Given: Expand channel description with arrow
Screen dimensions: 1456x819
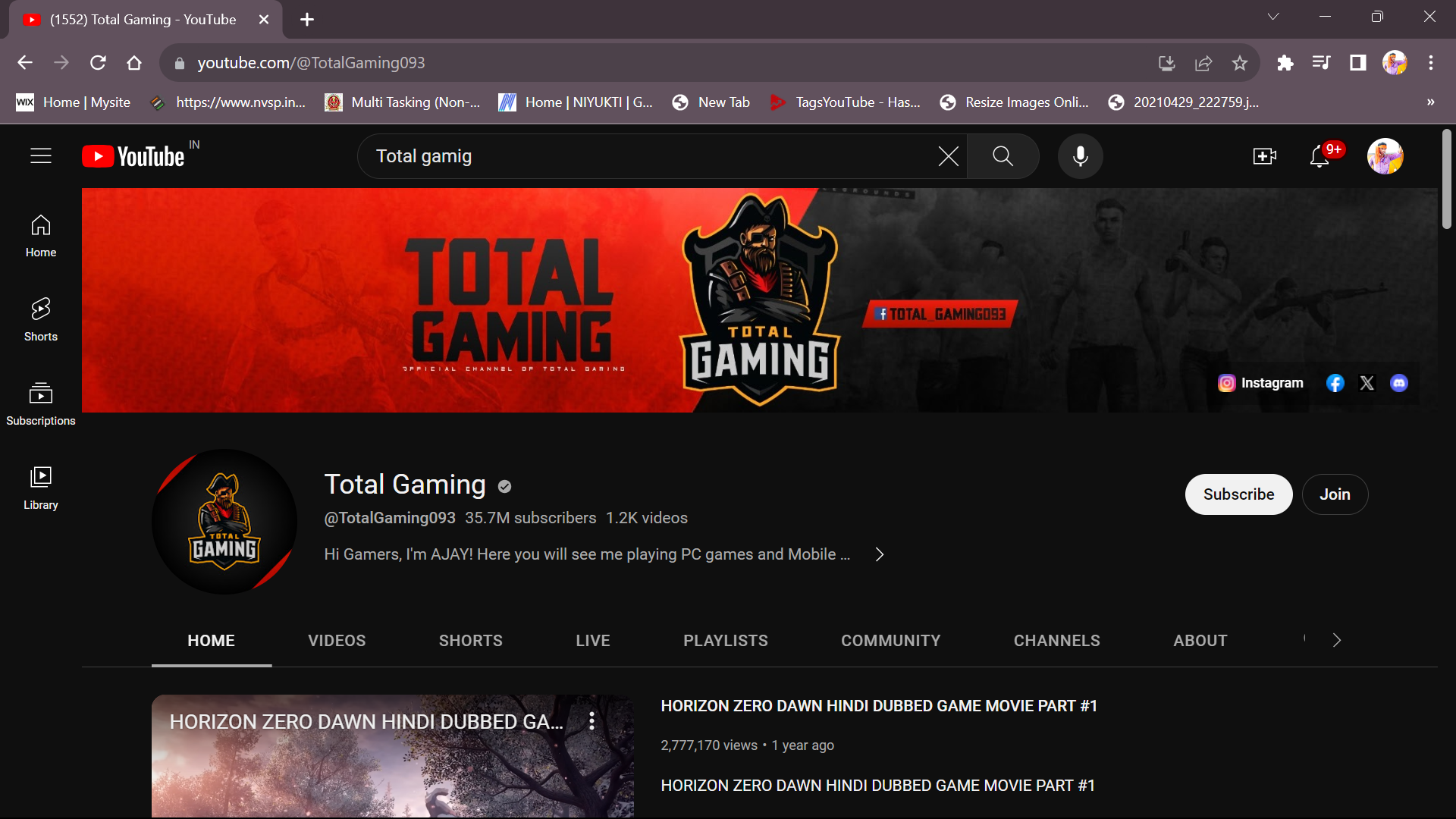Looking at the screenshot, I should point(880,554).
